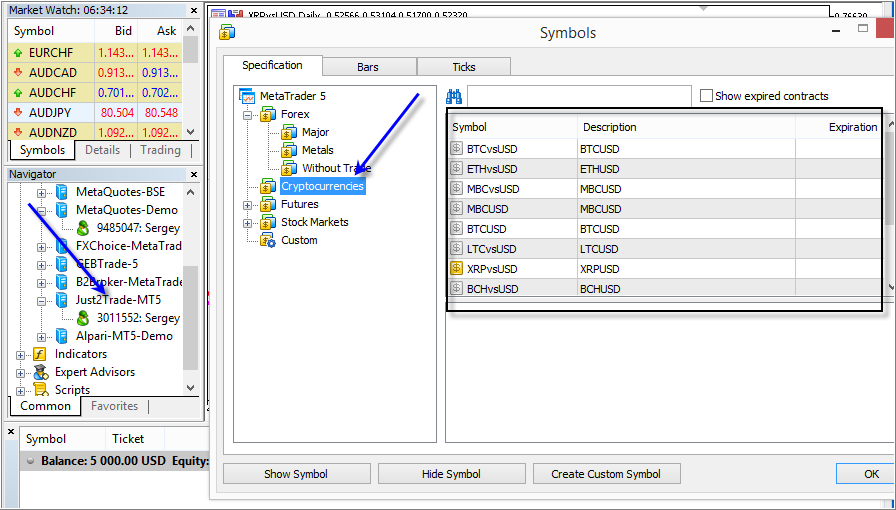The image size is (896, 510).
Task: Click the MetaTrader 5 root tree icon
Action: (247, 96)
